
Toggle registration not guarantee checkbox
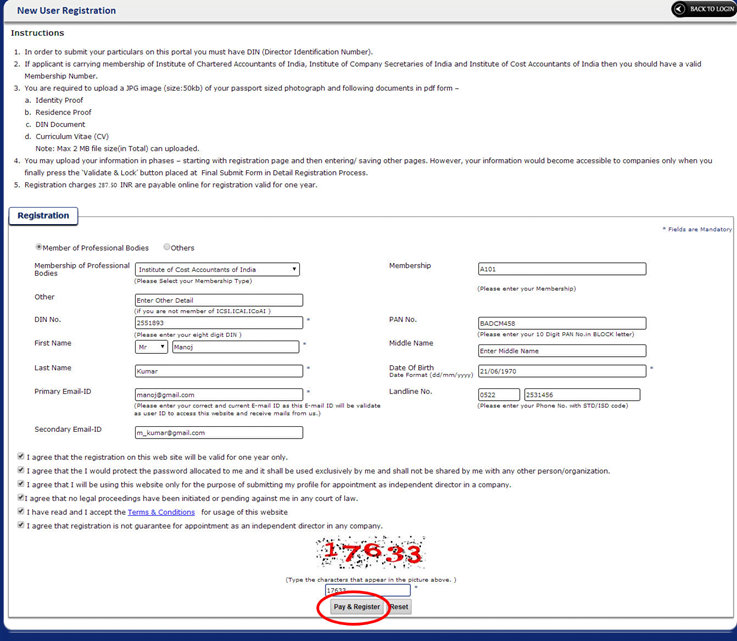pyautogui.click(x=21, y=524)
